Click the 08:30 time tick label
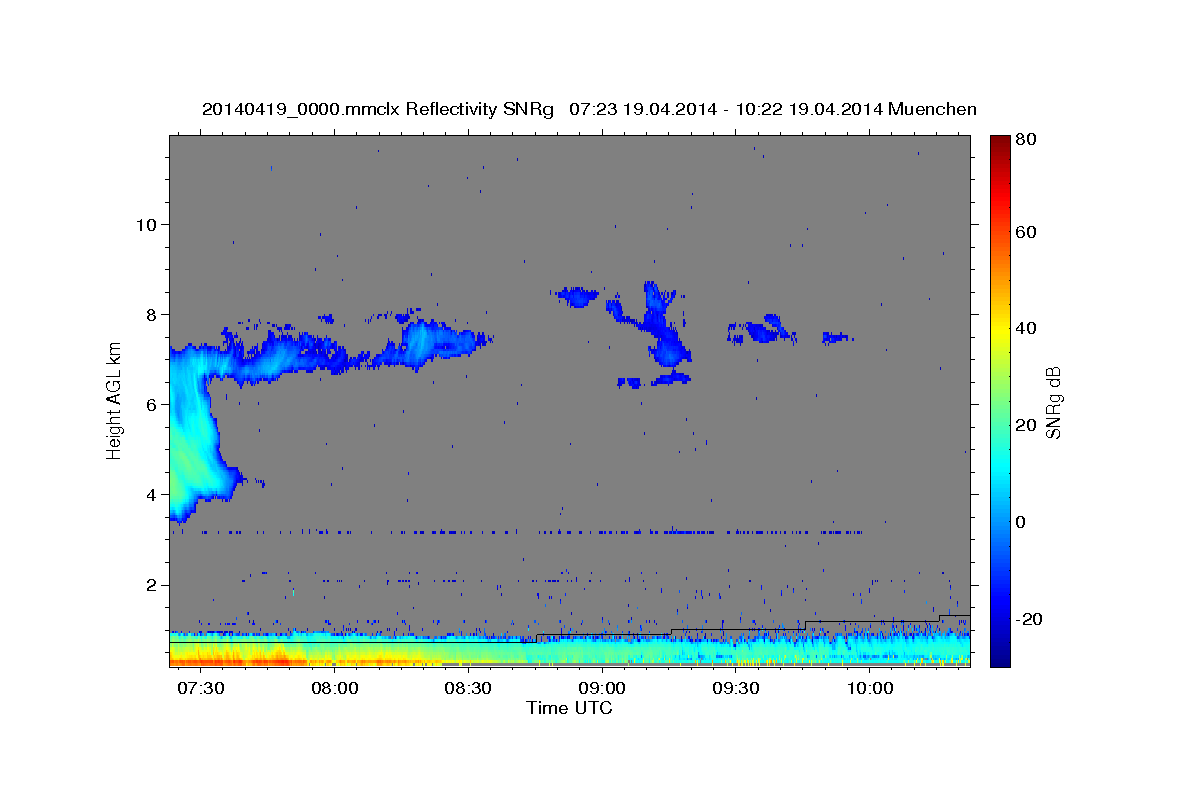The height and width of the screenshot is (800, 1200). click(x=468, y=689)
